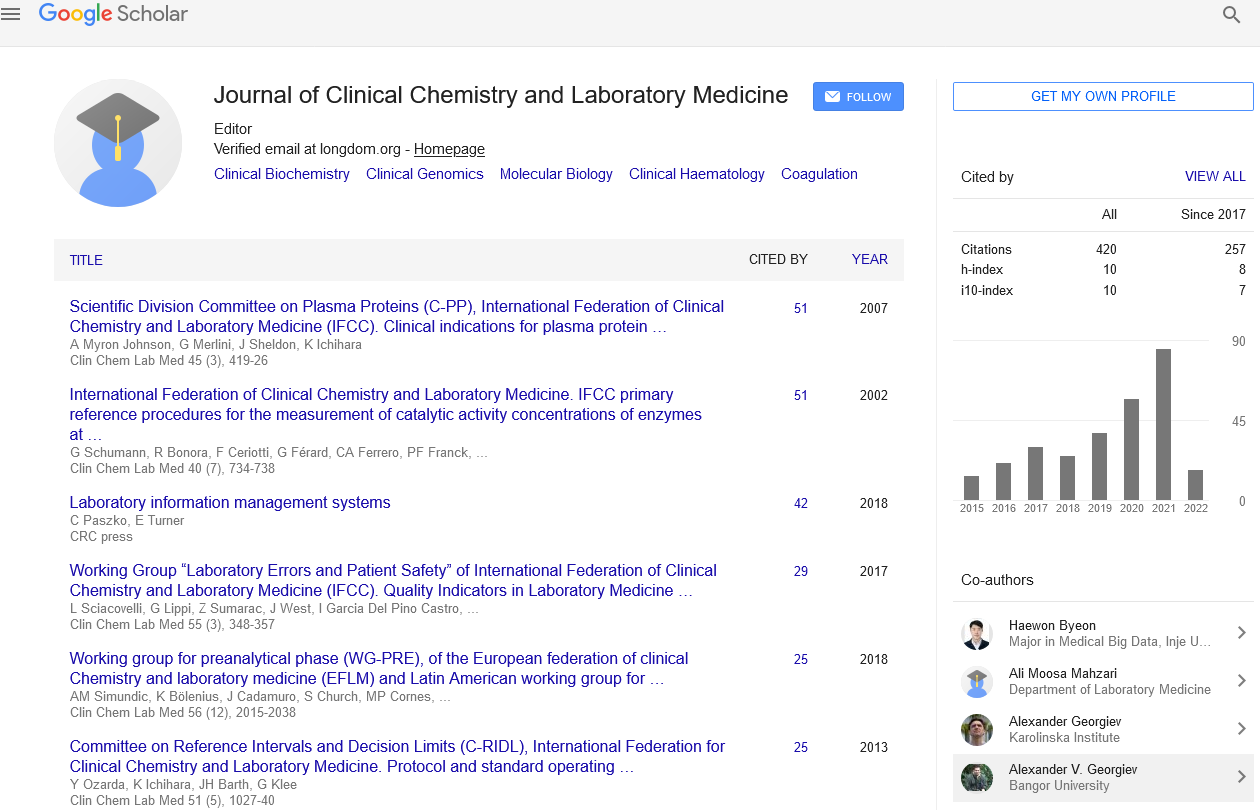The width and height of the screenshot is (1260, 810).
Task: Open Haewon Byeon's co-author photo
Action: (976, 634)
